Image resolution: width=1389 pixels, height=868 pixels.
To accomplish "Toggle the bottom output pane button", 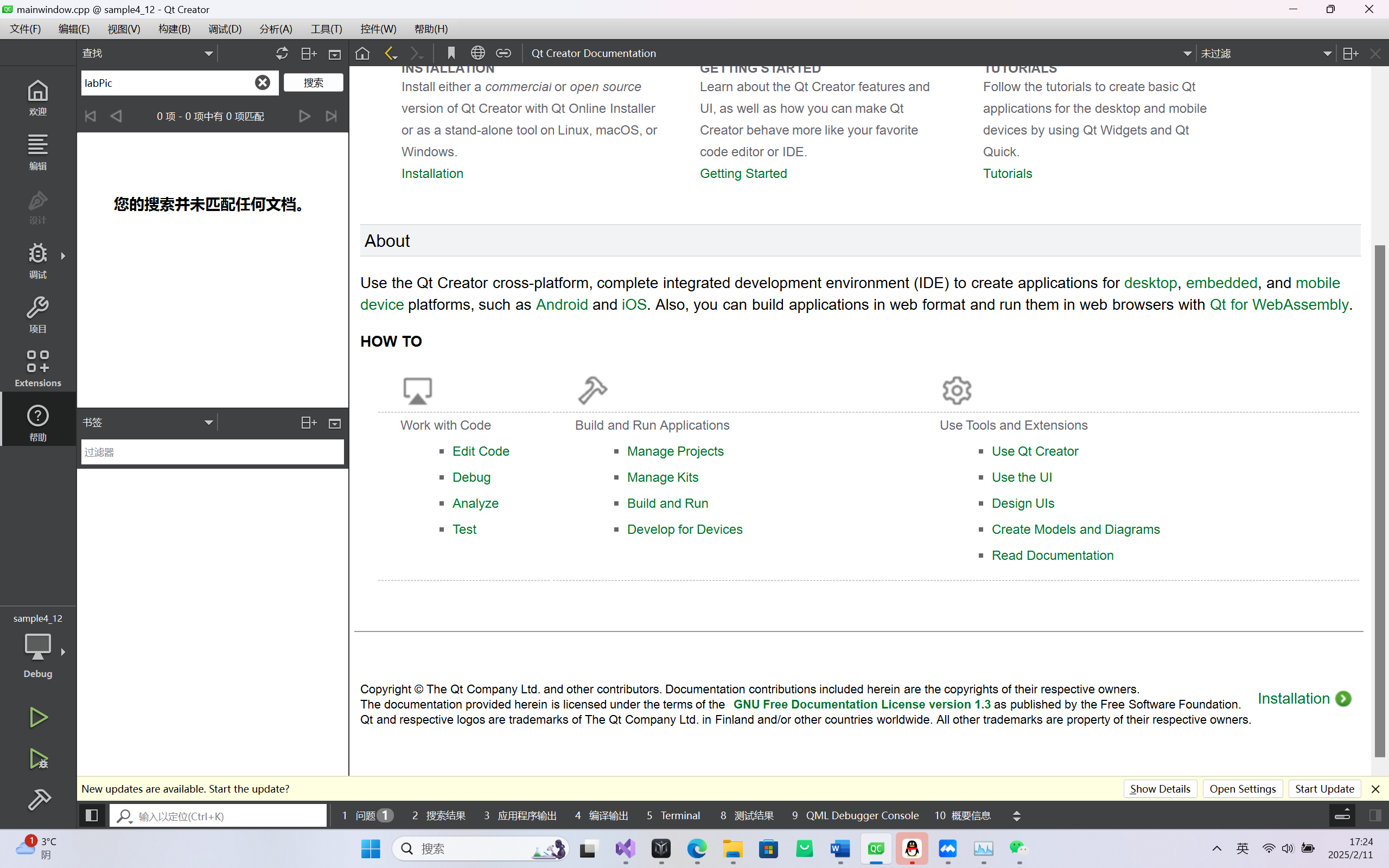I will tap(1342, 815).
